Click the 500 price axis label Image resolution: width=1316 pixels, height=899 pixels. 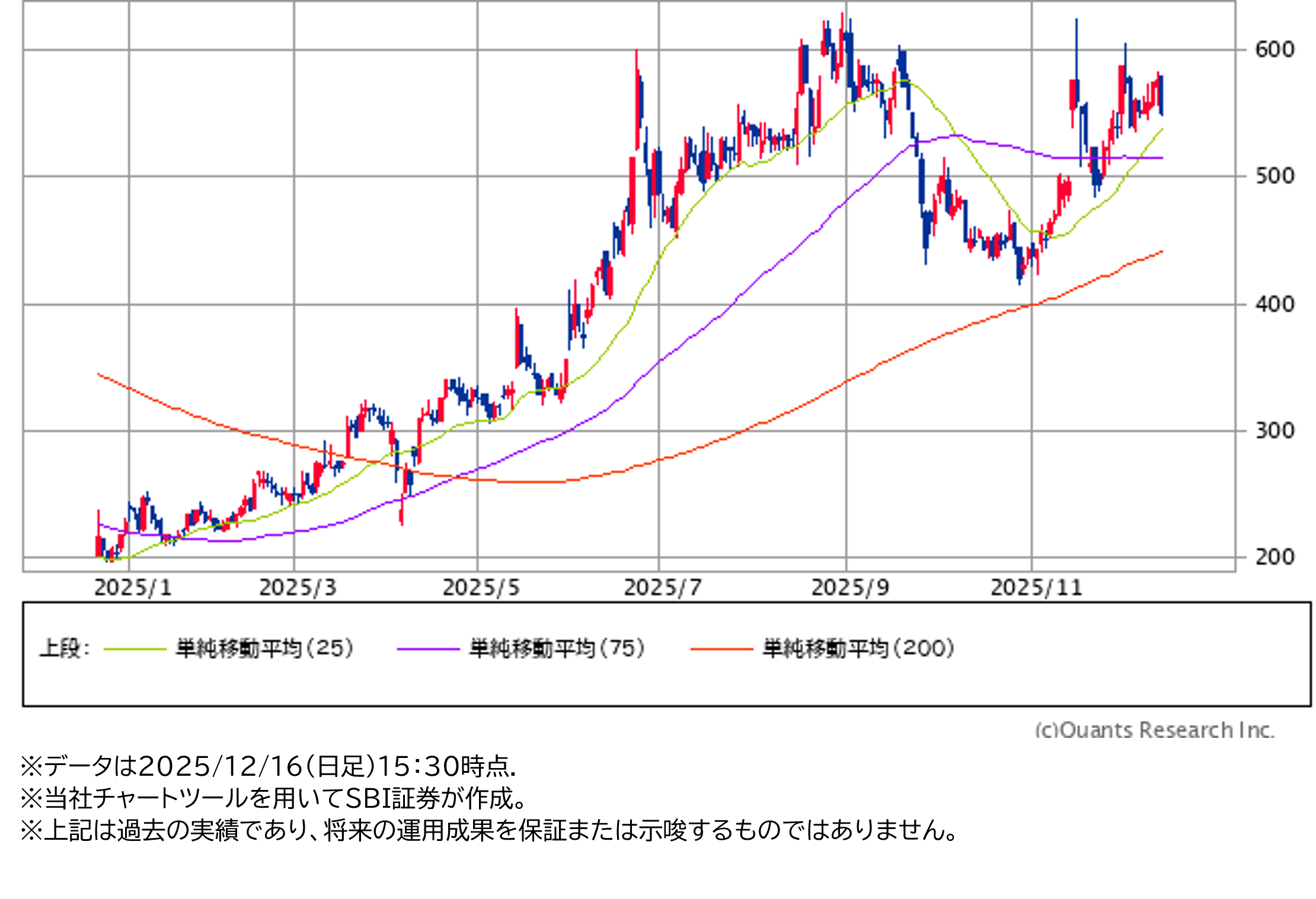(x=1275, y=176)
